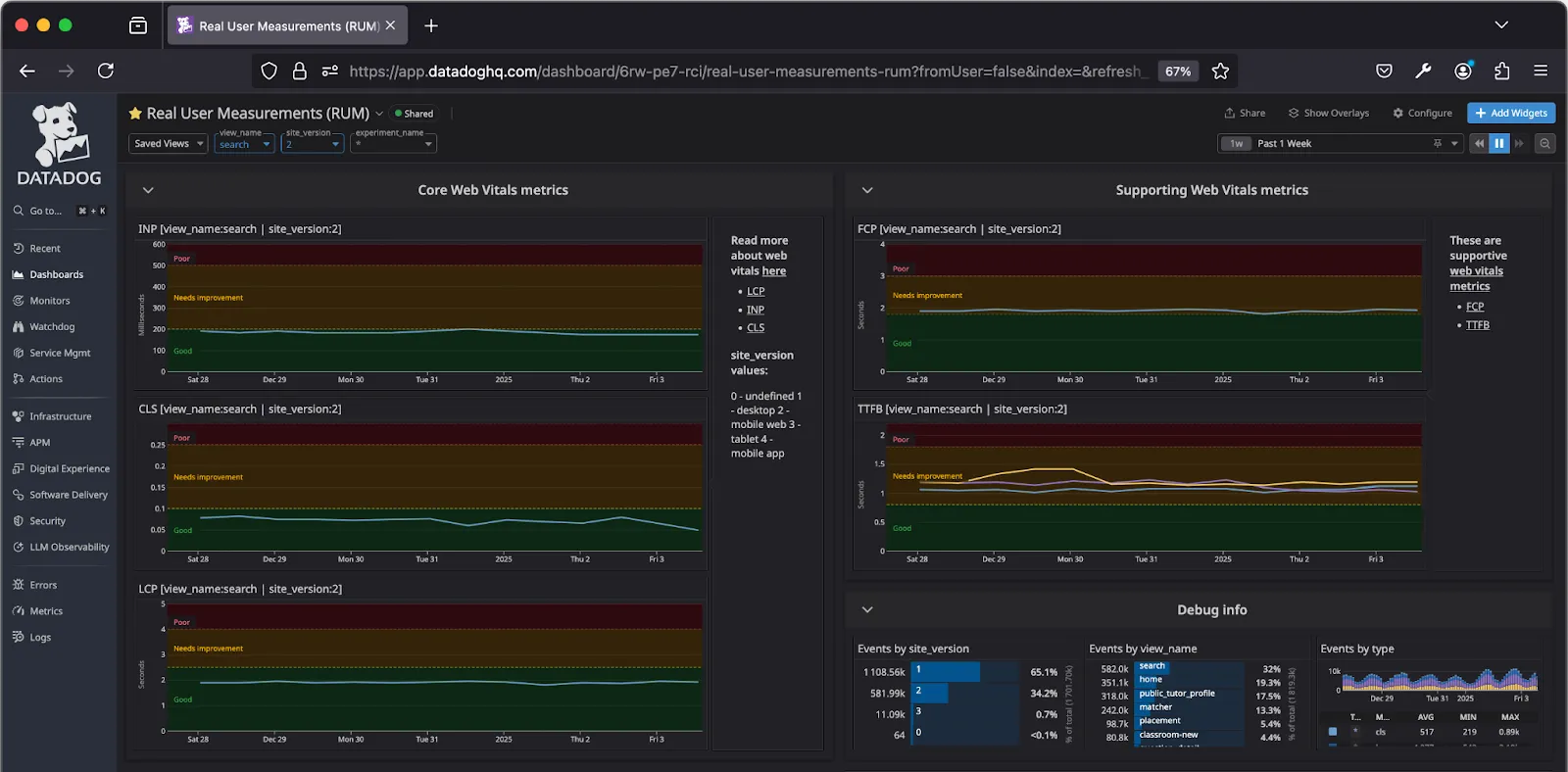Open the site_version filter dropdown
1568x772 pixels.
pos(312,144)
